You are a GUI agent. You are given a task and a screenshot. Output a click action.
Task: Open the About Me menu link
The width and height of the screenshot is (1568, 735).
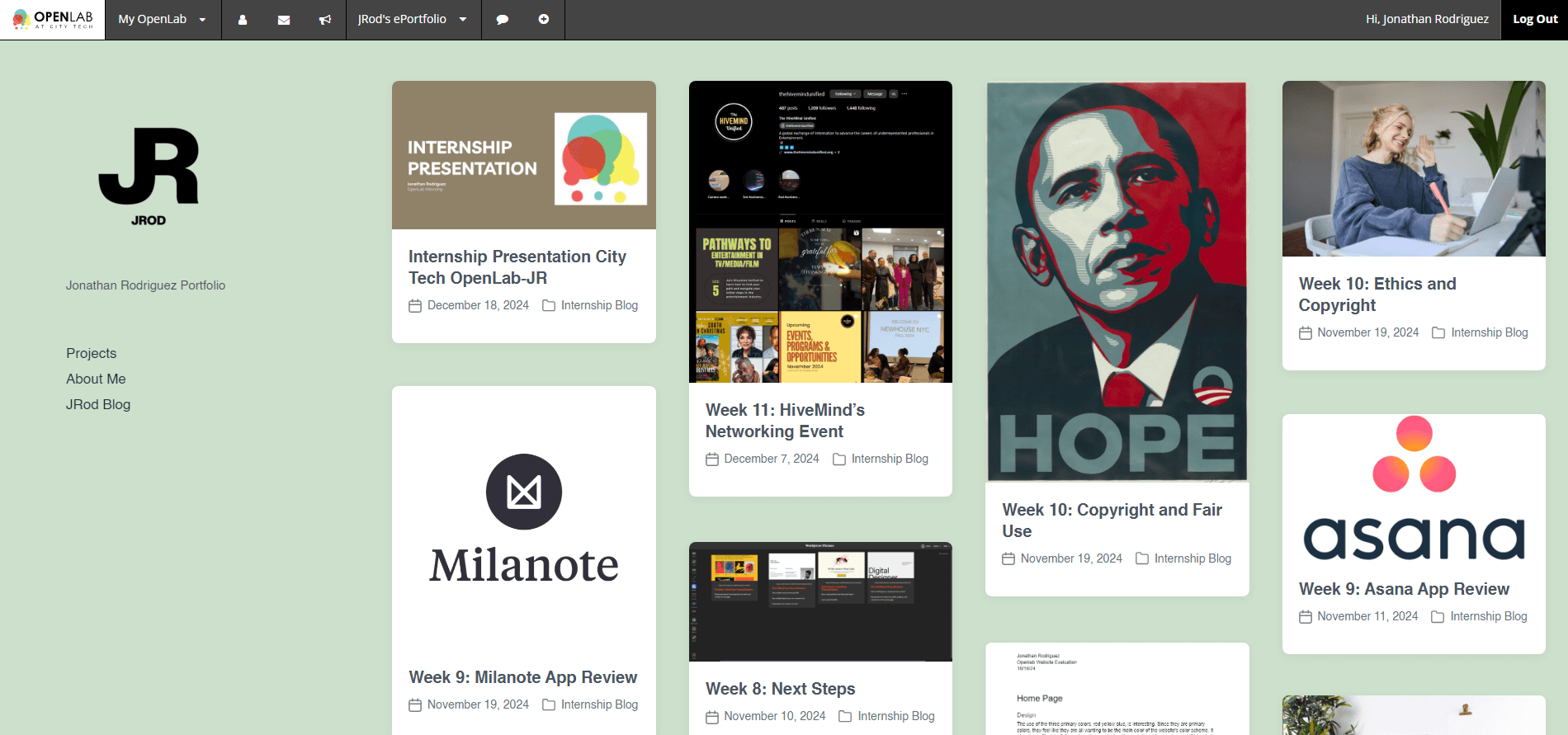pyautogui.click(x=96, y=379)
